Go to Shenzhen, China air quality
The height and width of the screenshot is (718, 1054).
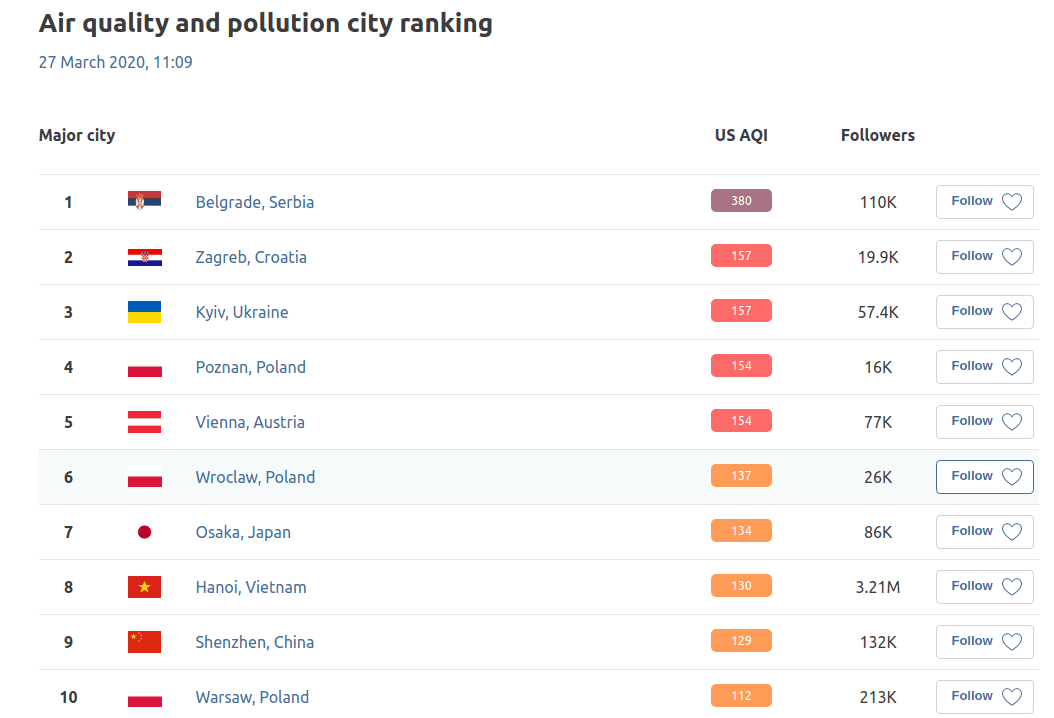click(x=254, y=642)
